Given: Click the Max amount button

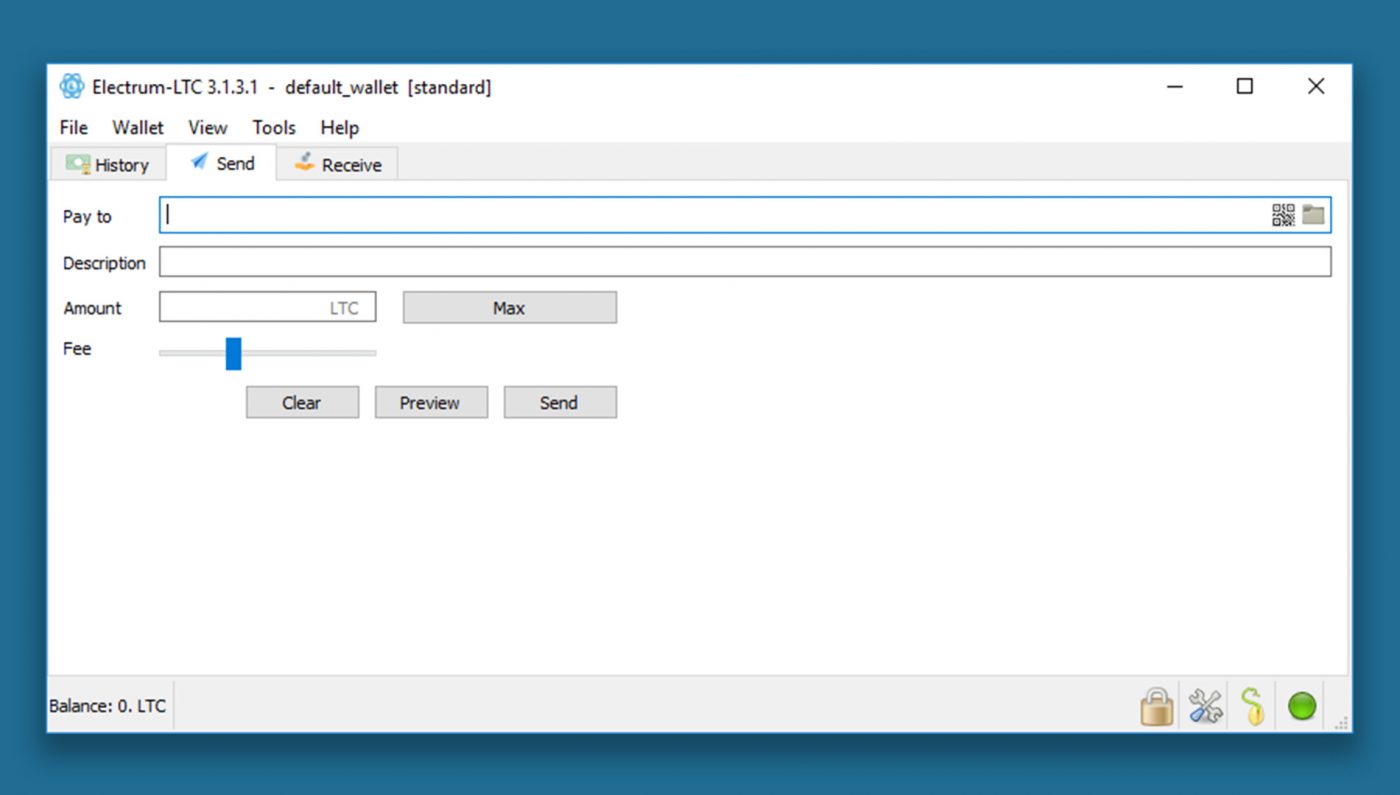Looking at the screenshot, I should pyautogui.click(x=509, y=308).
